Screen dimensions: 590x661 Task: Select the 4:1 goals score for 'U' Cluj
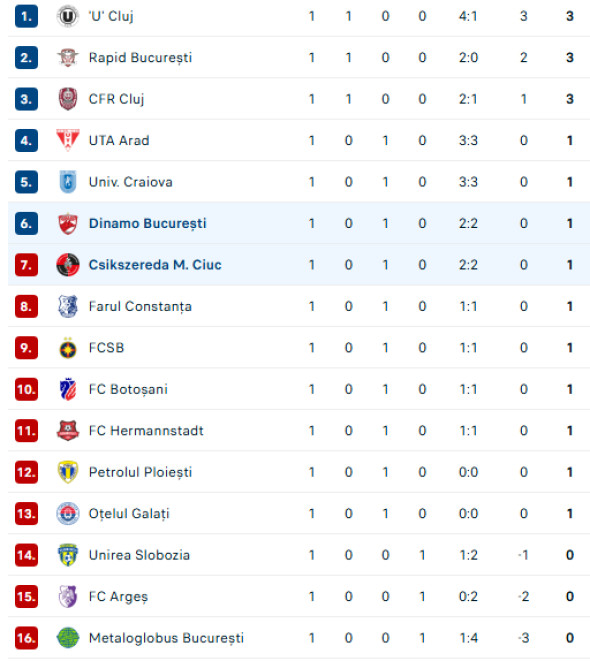click(x=468, y=16)
